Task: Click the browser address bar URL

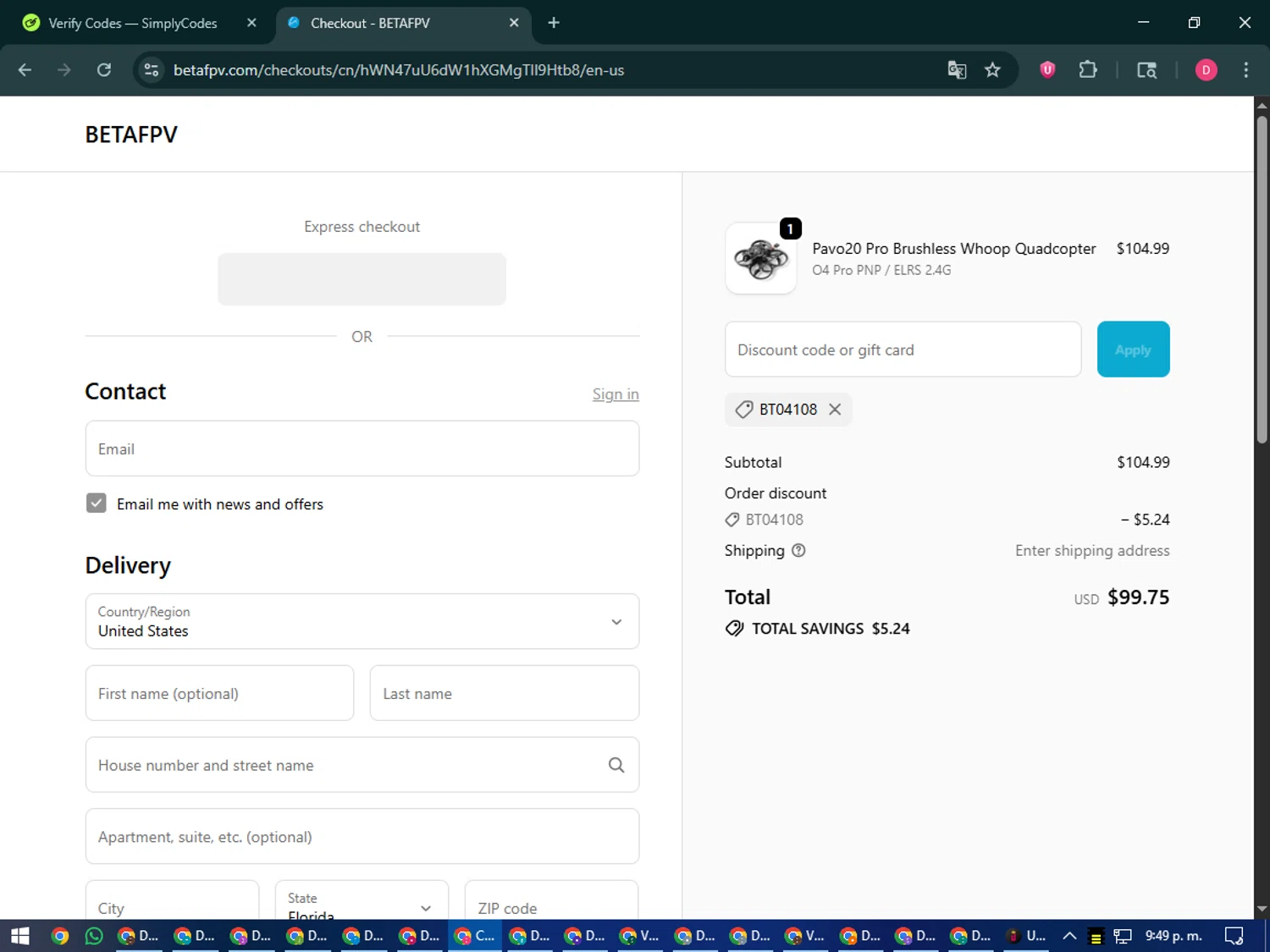Action: [399, 70]
